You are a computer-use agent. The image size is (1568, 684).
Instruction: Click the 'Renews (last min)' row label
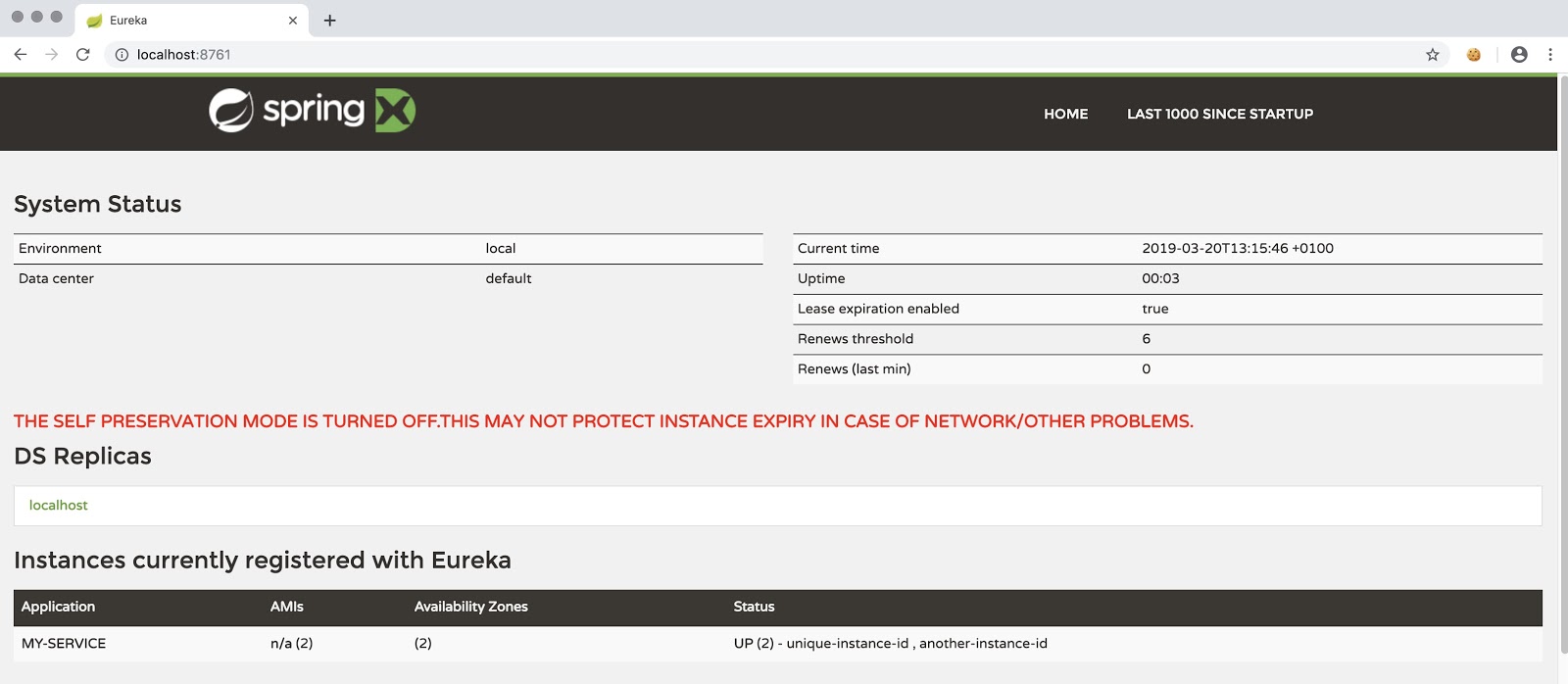(855, 369)
